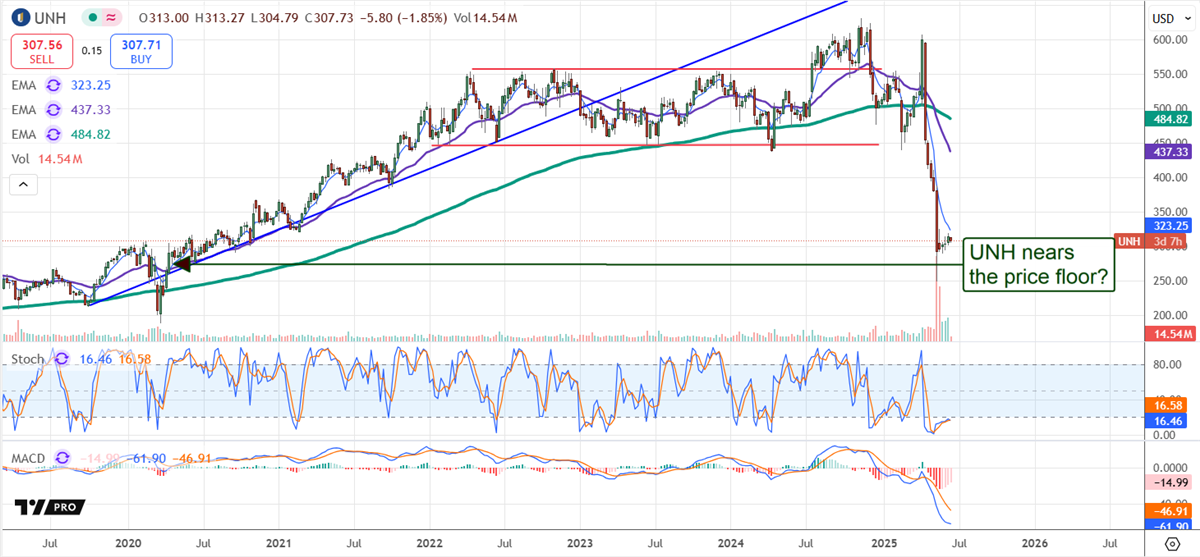
Task: Click the 2024 time axis label
Action: click(x=732, y=544)
